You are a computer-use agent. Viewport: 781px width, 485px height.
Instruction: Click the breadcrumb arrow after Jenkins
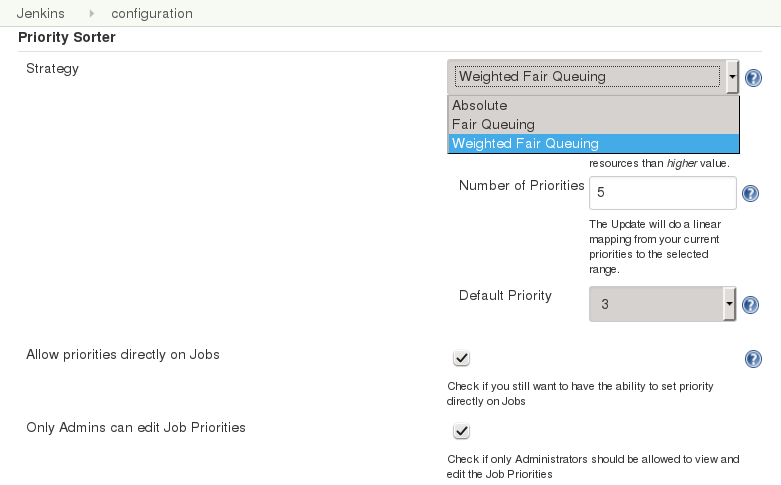point(91,14)
